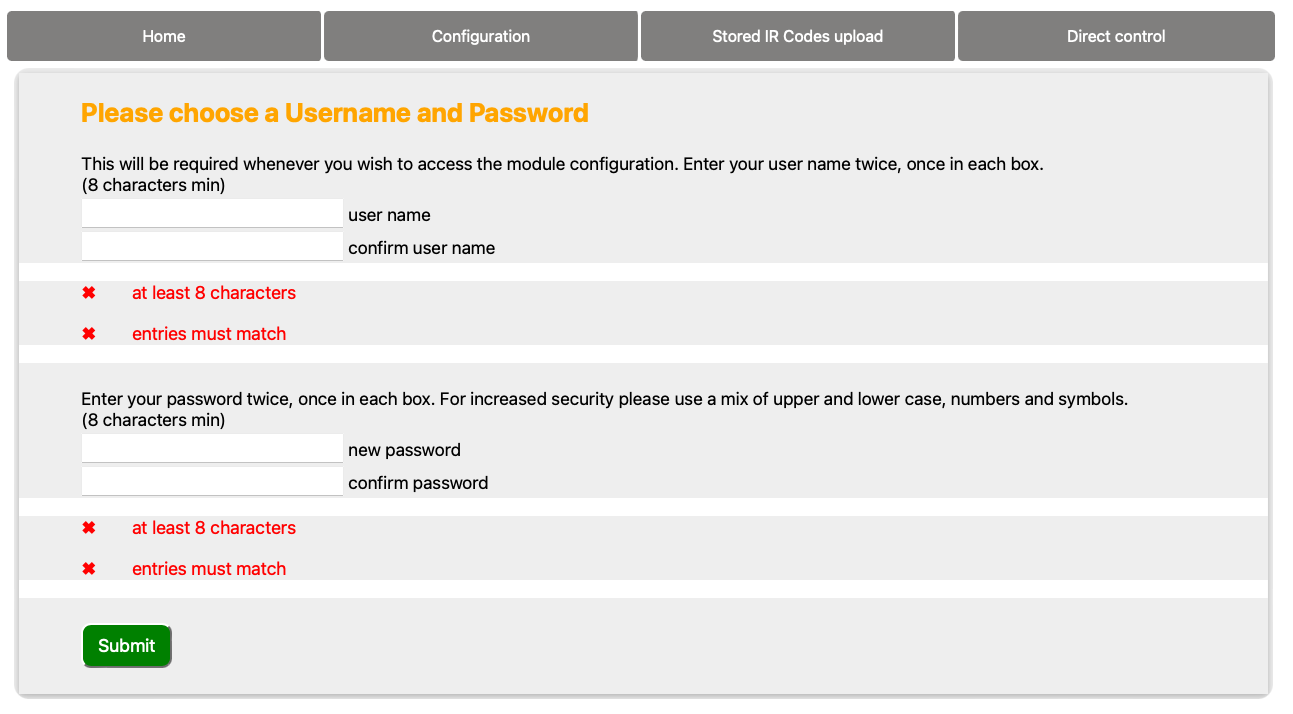Click red X beside password 8 characters rule
Screen dimensions: 1293x714
[89, 528]
